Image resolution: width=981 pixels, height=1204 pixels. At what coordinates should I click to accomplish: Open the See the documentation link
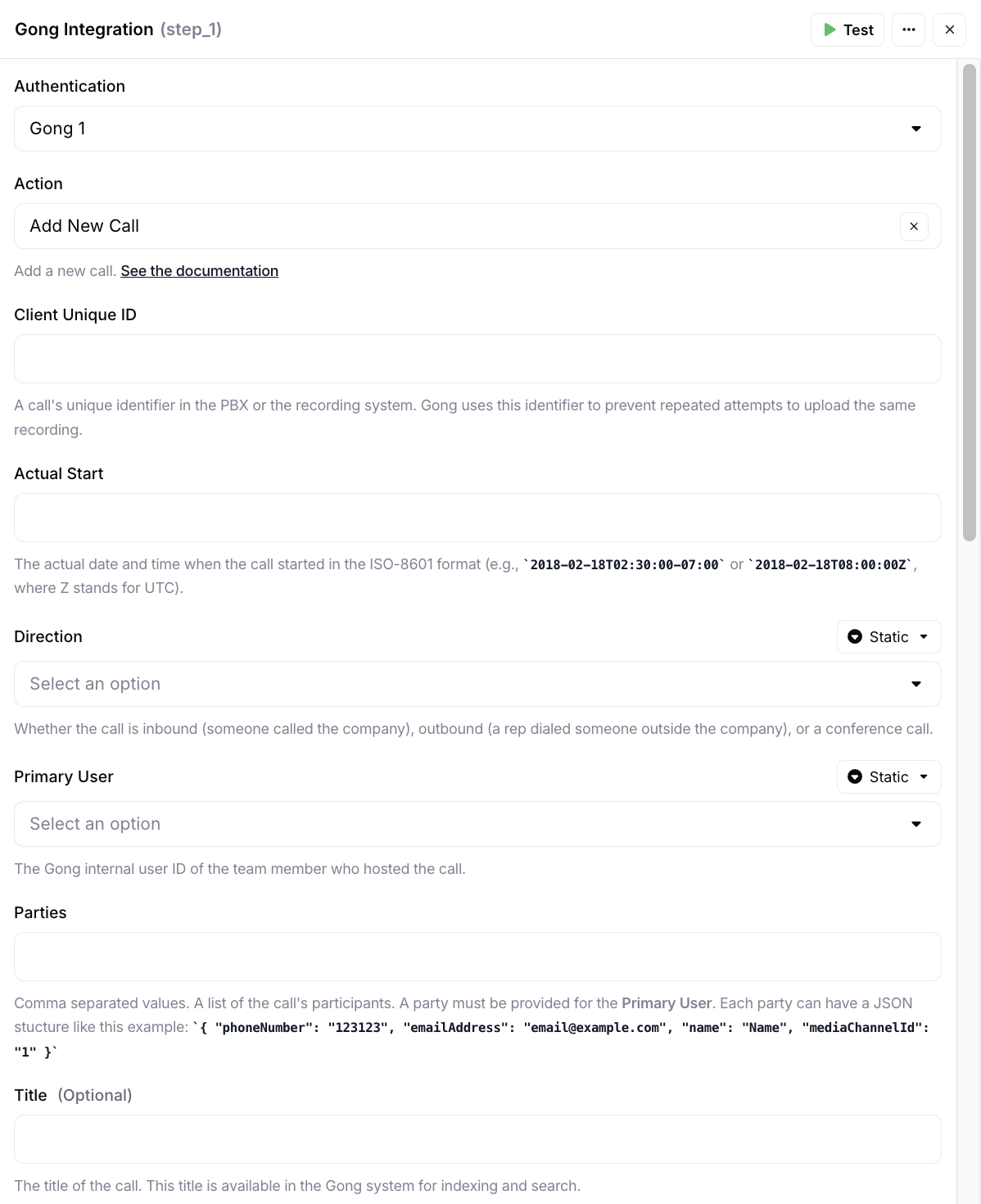click(199, 271)
